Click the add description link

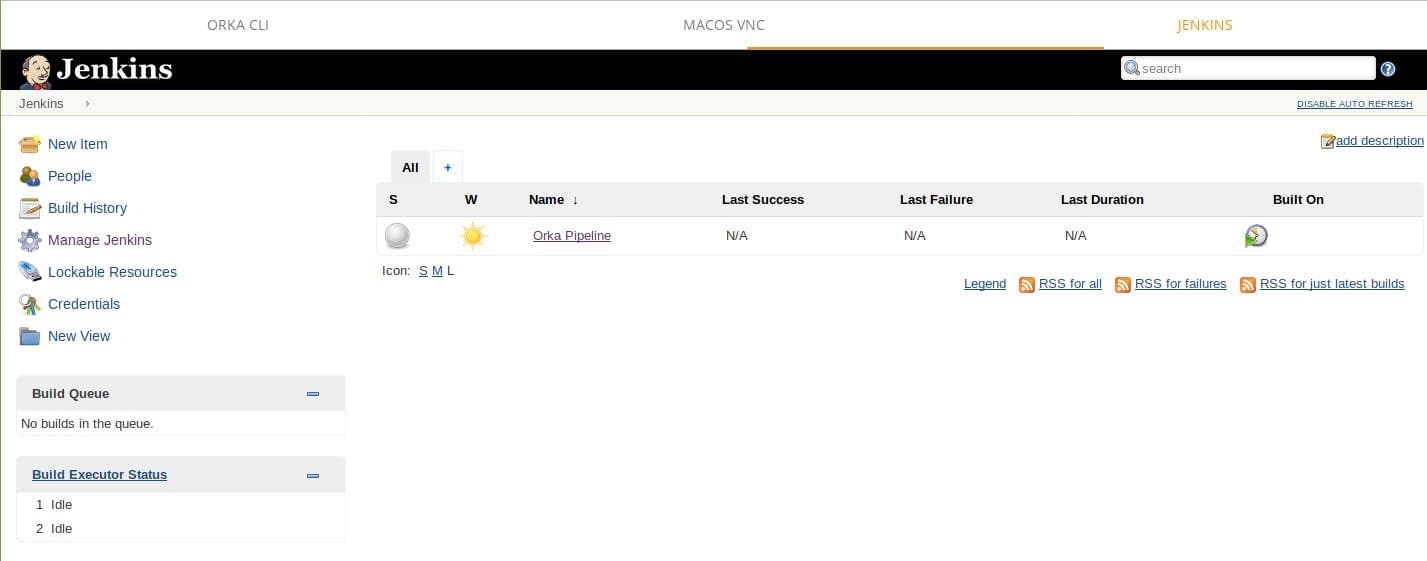(x=1380, y=141)
